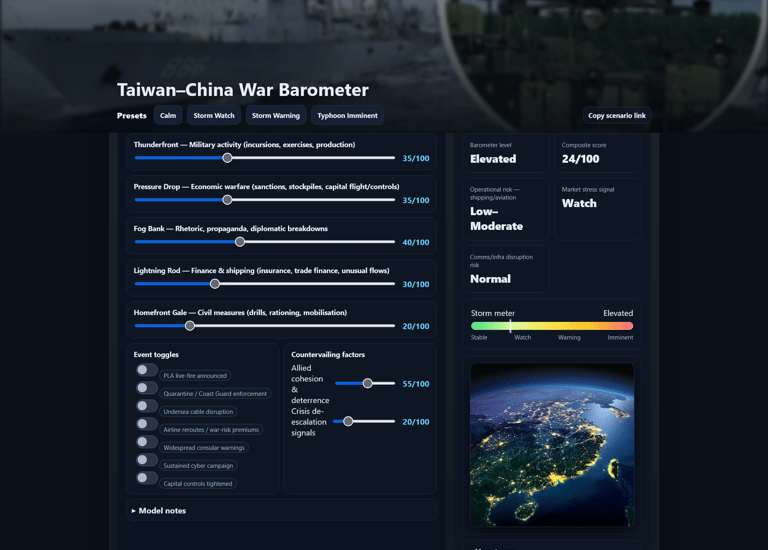
Task: Click the Barometer level Elevated value
Action: [493, 159]
